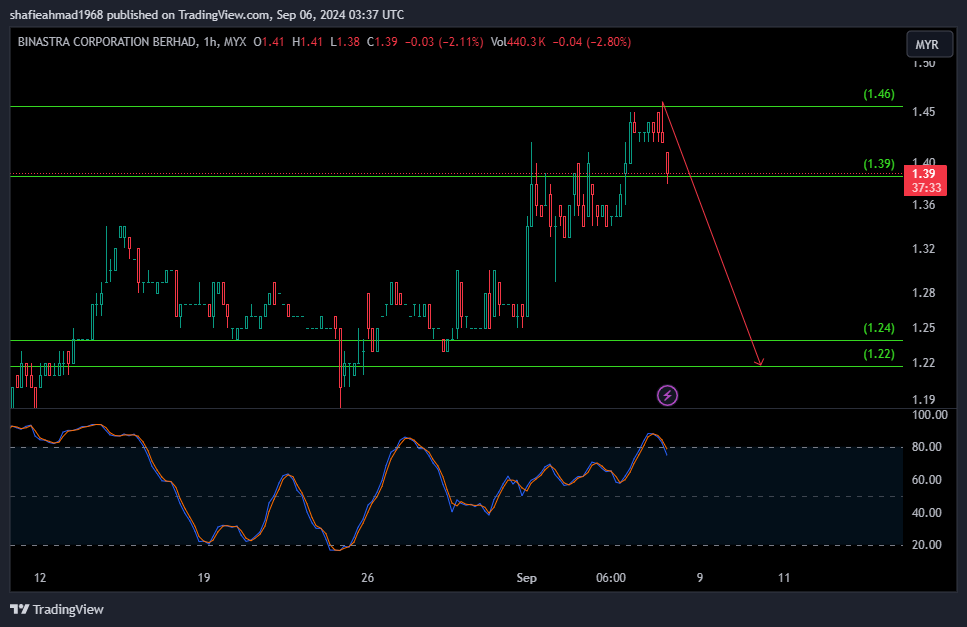Image resolution: width=967 pixels, height=627 pixels.
Task: Click the red 1.39 current price label
Action: 925,180
